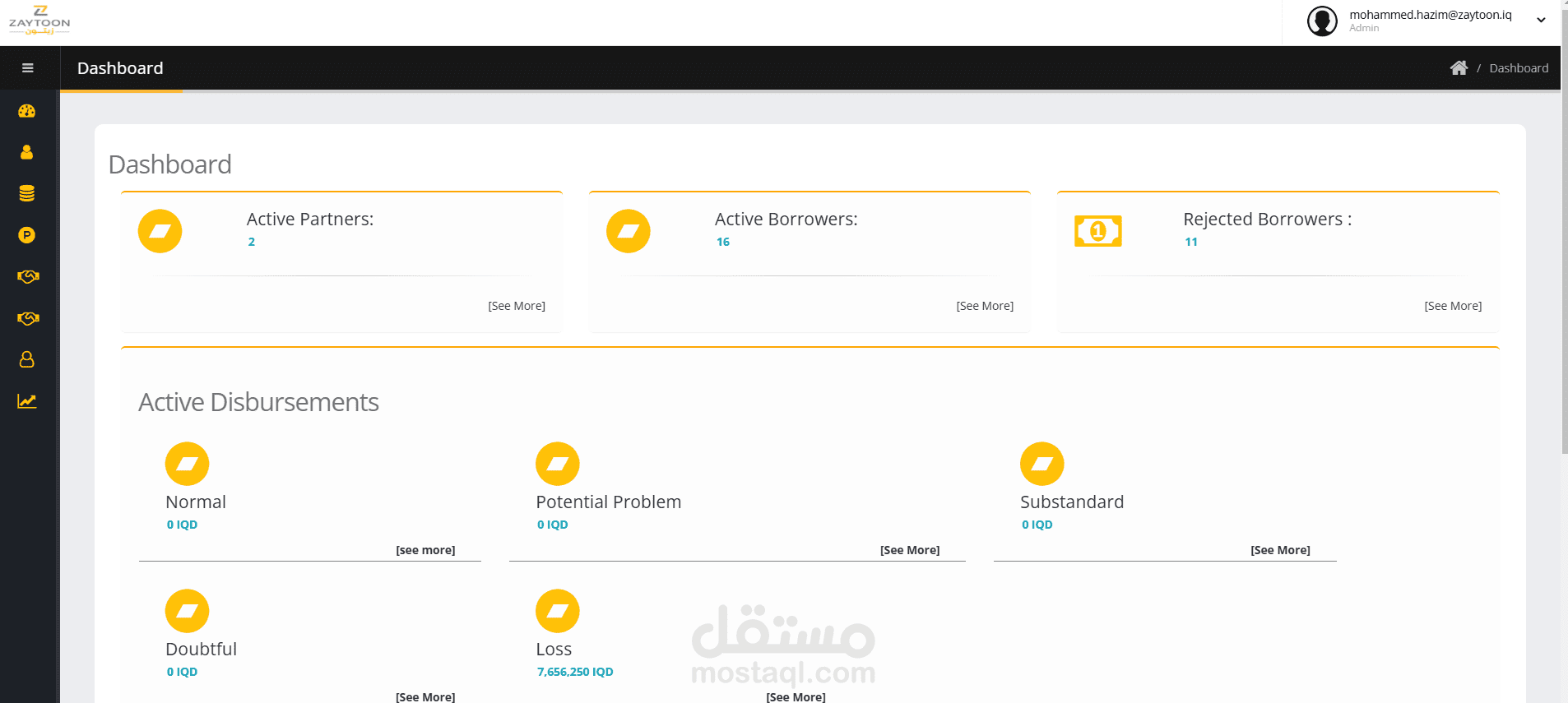Screen dimensions: 1568x703
Task: Open See More for Rejected Borrowers
Action: click(1453, 306)
